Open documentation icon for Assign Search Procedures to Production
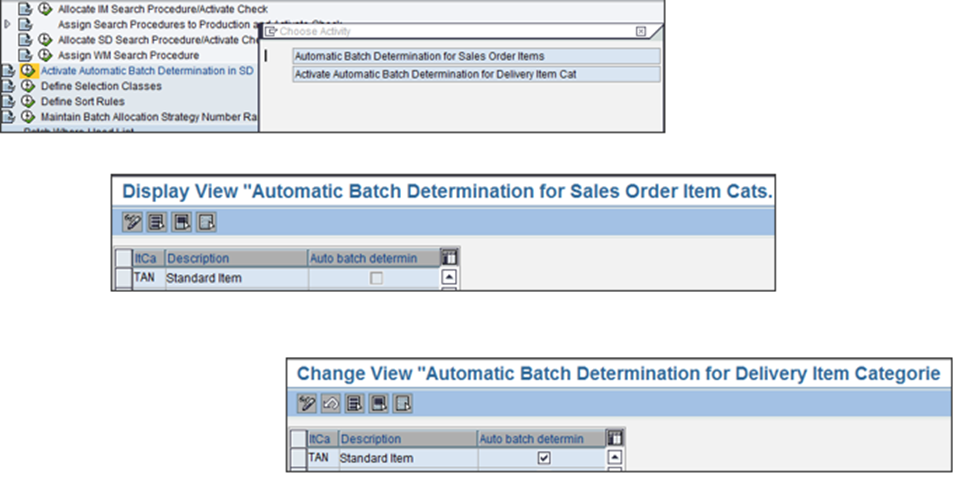Screen dimensions: 975x492 tap(25, 25)
